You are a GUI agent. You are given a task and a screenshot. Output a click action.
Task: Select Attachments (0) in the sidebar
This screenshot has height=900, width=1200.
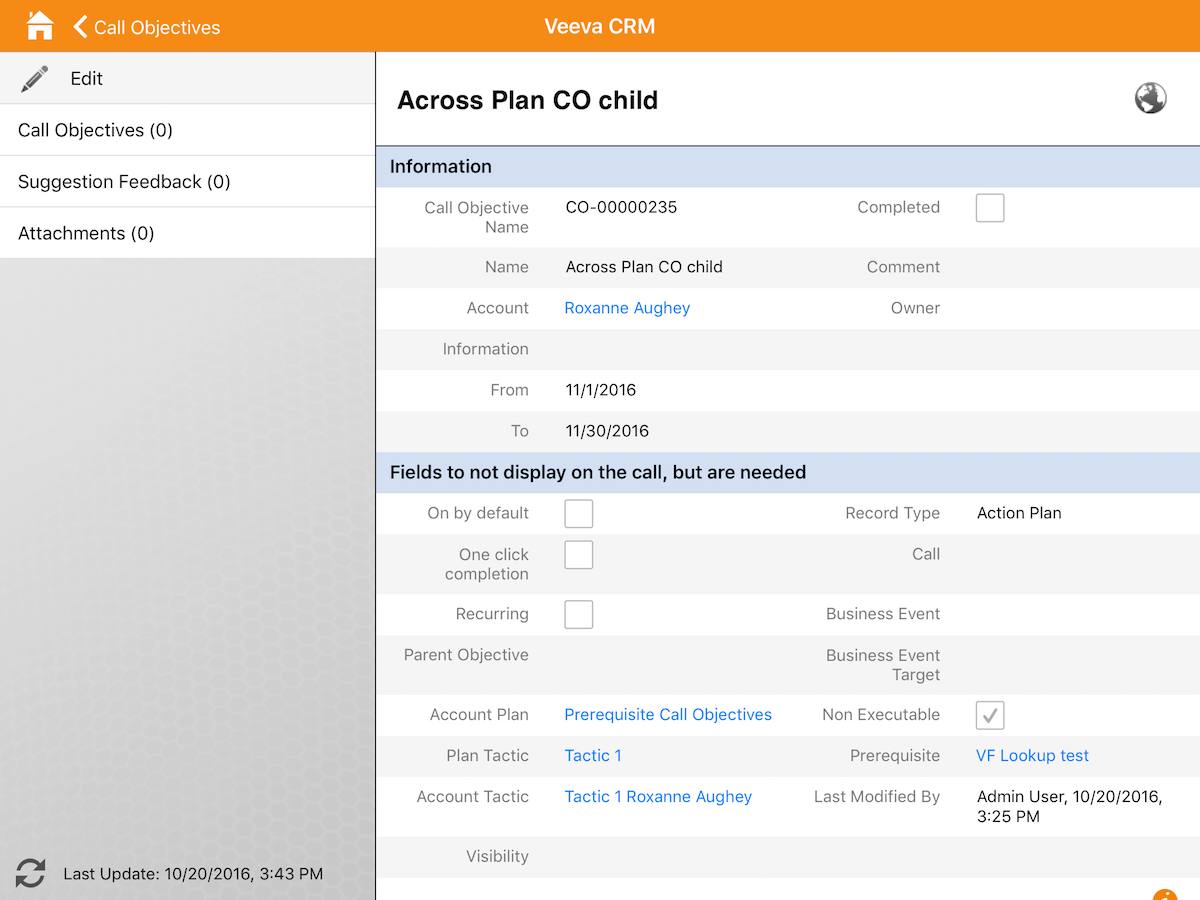click(x=86, y=233)
